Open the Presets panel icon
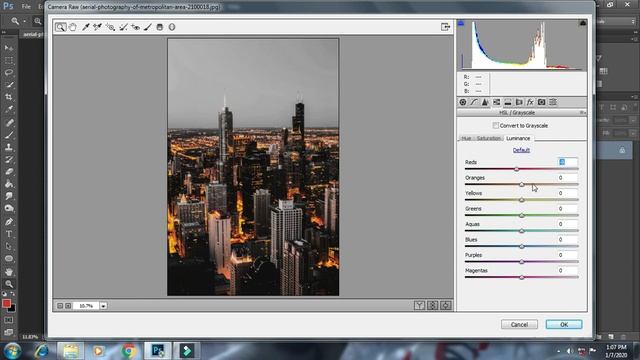This screenshot has height=360, width=640. pyautogui.click(x=553, y=102)
